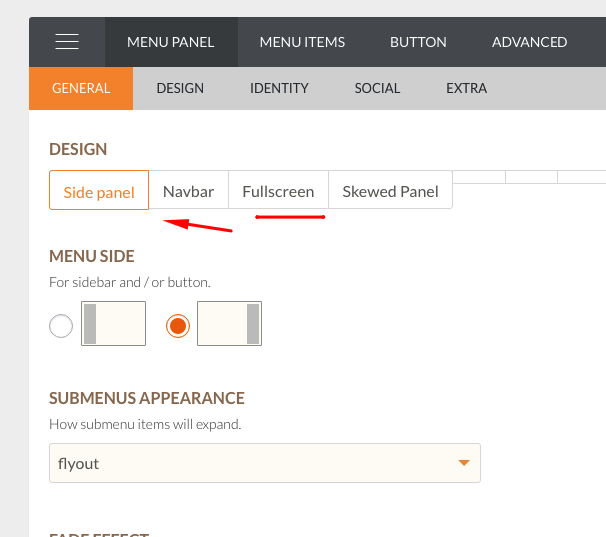Switch to the EXTRA sub-tab

466,88
